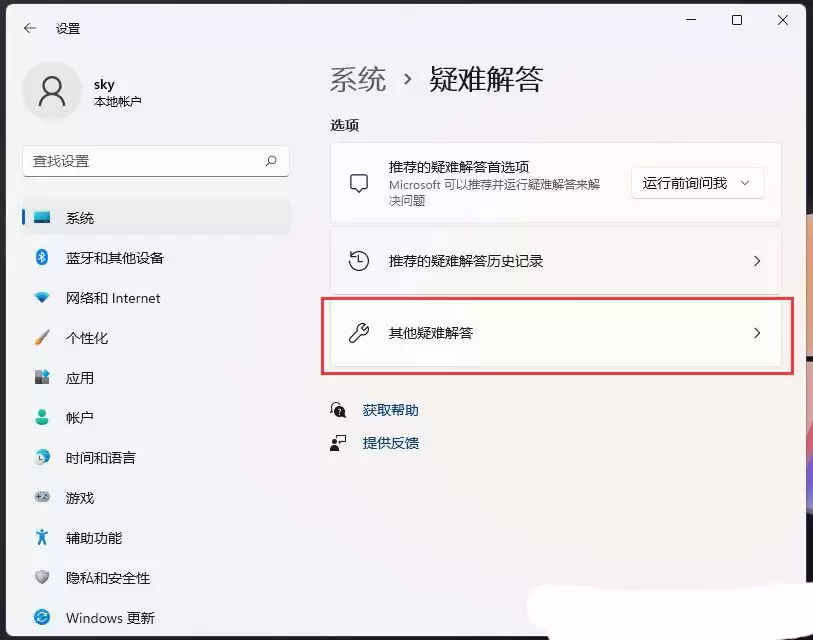Open 帐户 settings

(x=156, y=417)
